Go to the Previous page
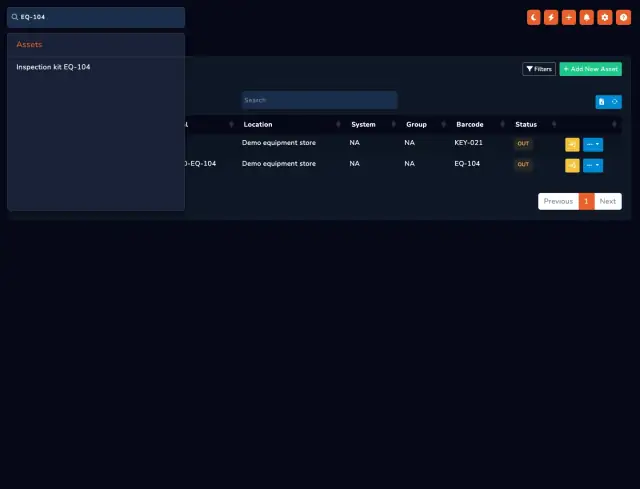640x489 pixels. point(558,201)
